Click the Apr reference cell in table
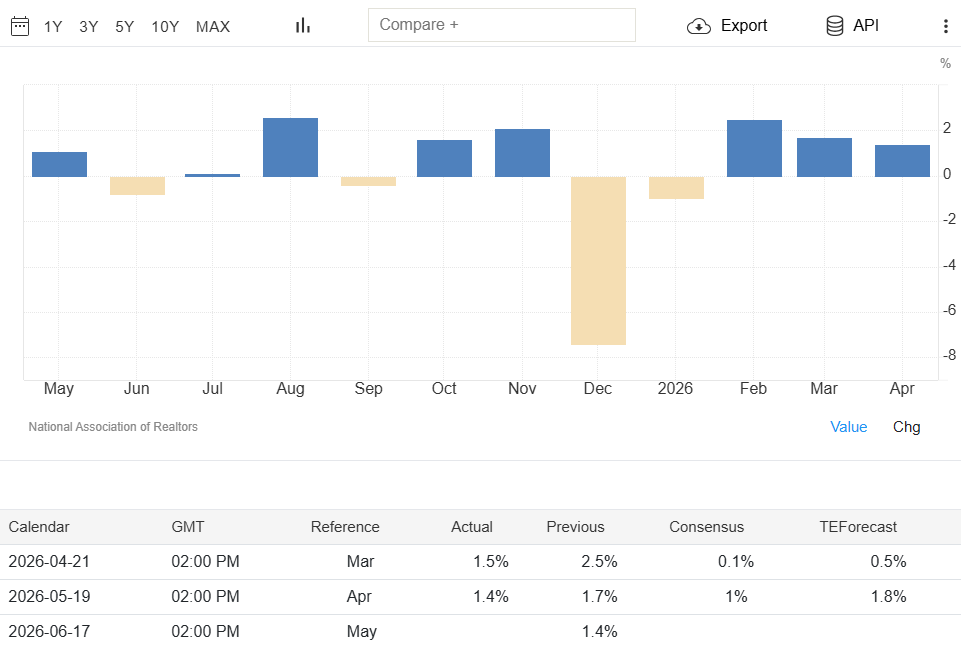The height and width of the screenshot is (645, 961). [359, 597]
